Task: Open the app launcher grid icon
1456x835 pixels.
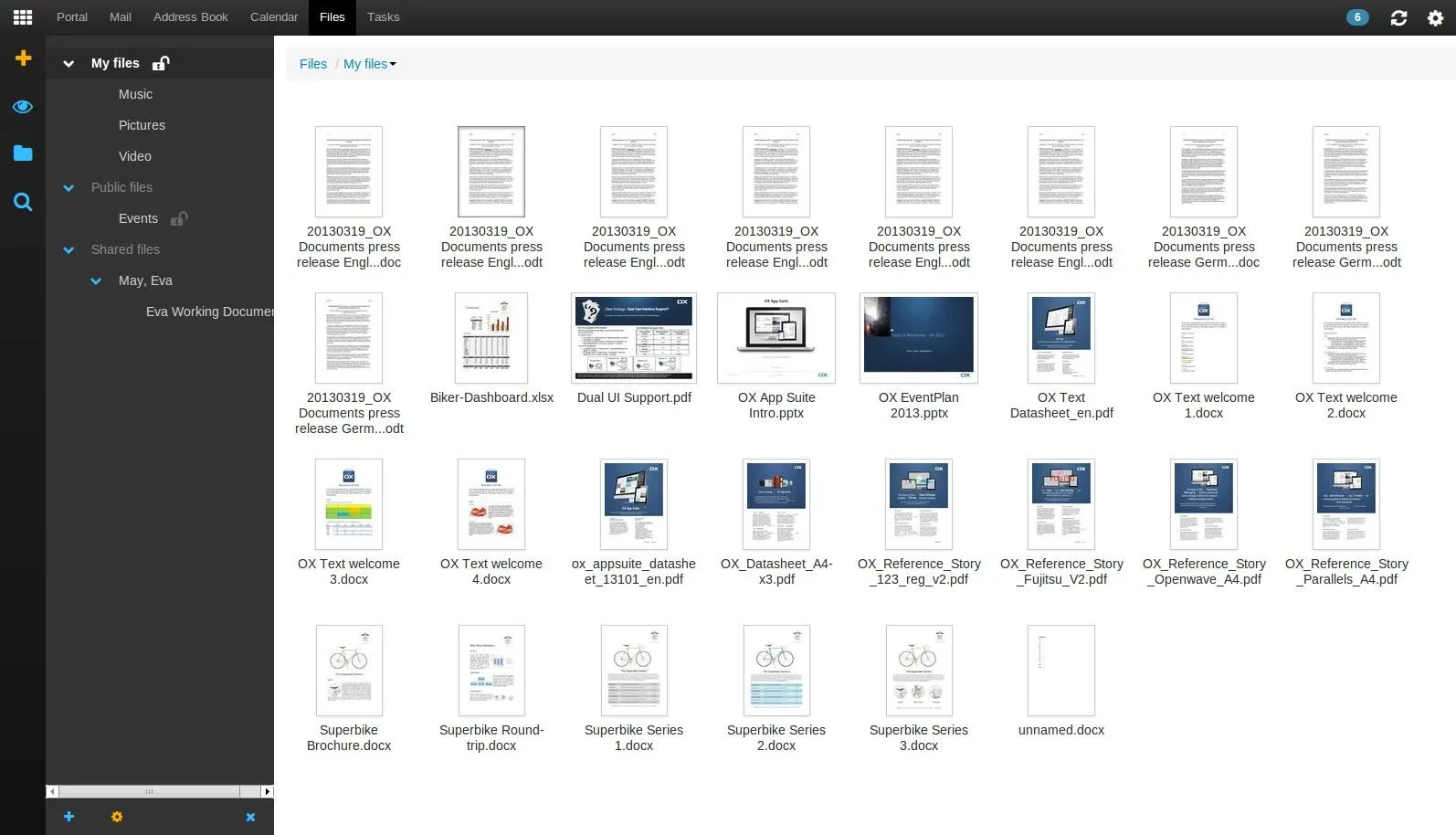Action: (23, 17)
